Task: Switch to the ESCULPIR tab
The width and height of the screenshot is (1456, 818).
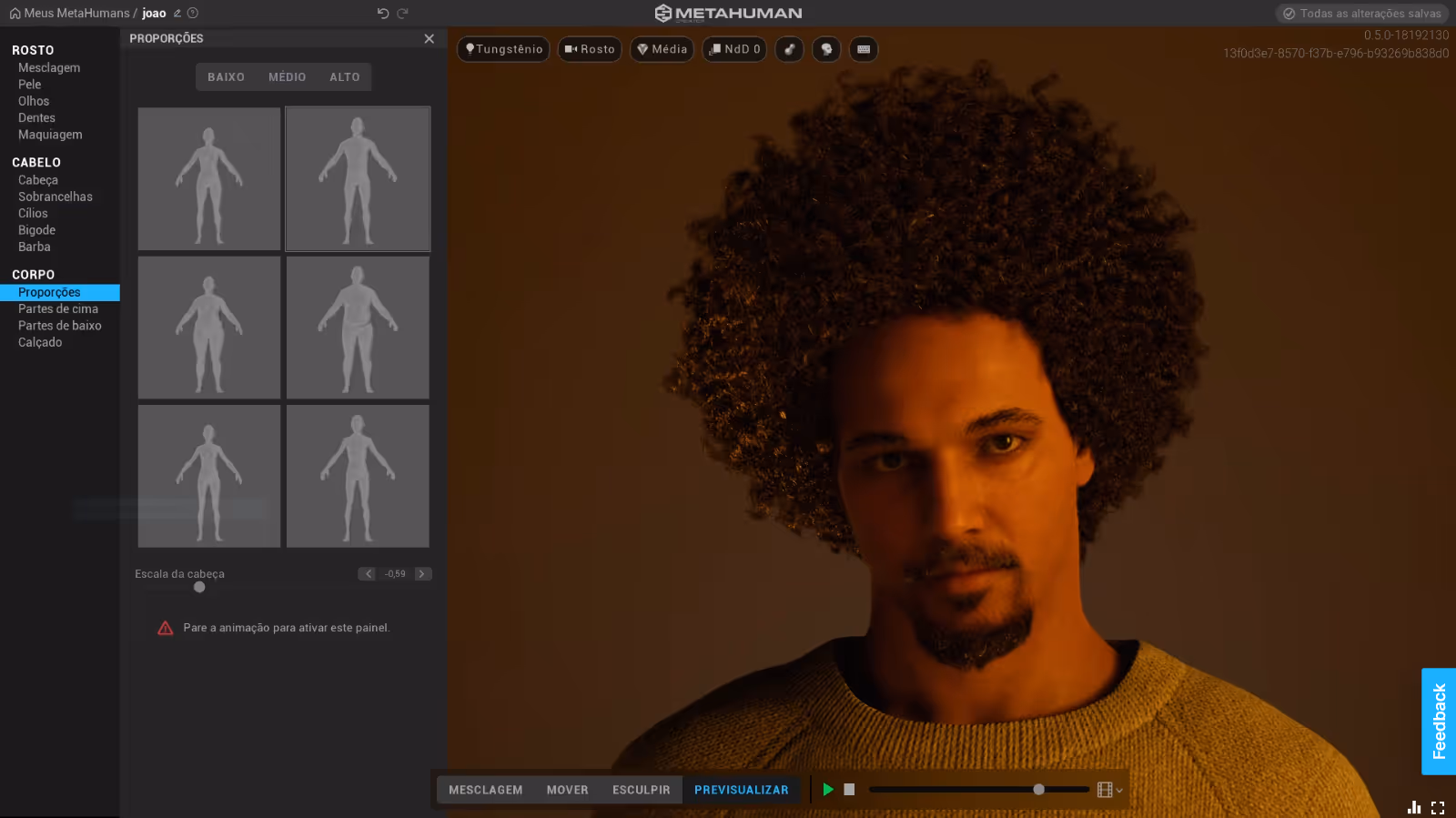Action: (641, 790)
